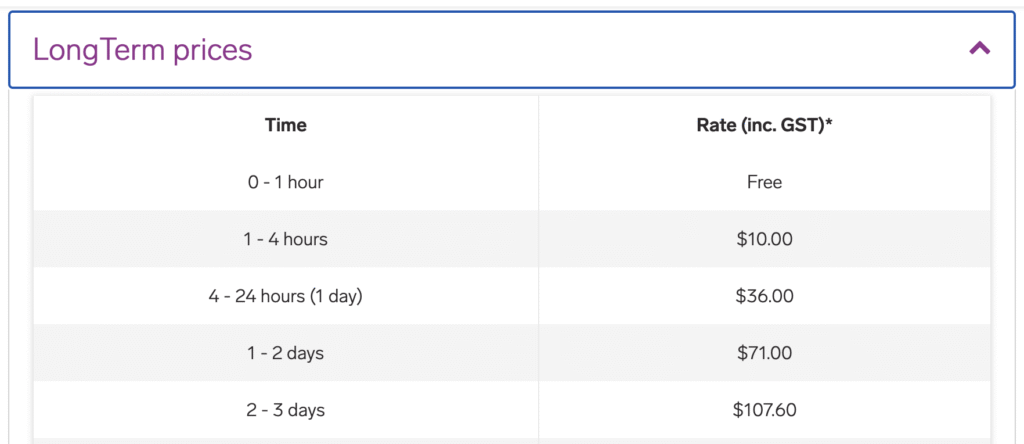Click the asterisk after Rate (inc. GST)
This screenshot has width=1024, height=444.
click(x=829, y=123)
